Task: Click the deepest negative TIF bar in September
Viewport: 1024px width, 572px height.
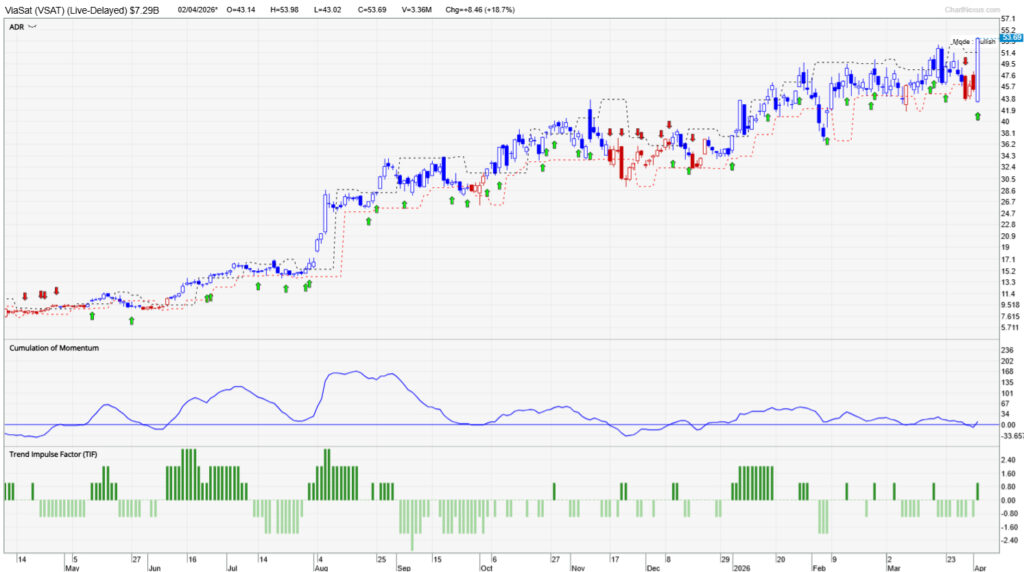Action: 412,525
